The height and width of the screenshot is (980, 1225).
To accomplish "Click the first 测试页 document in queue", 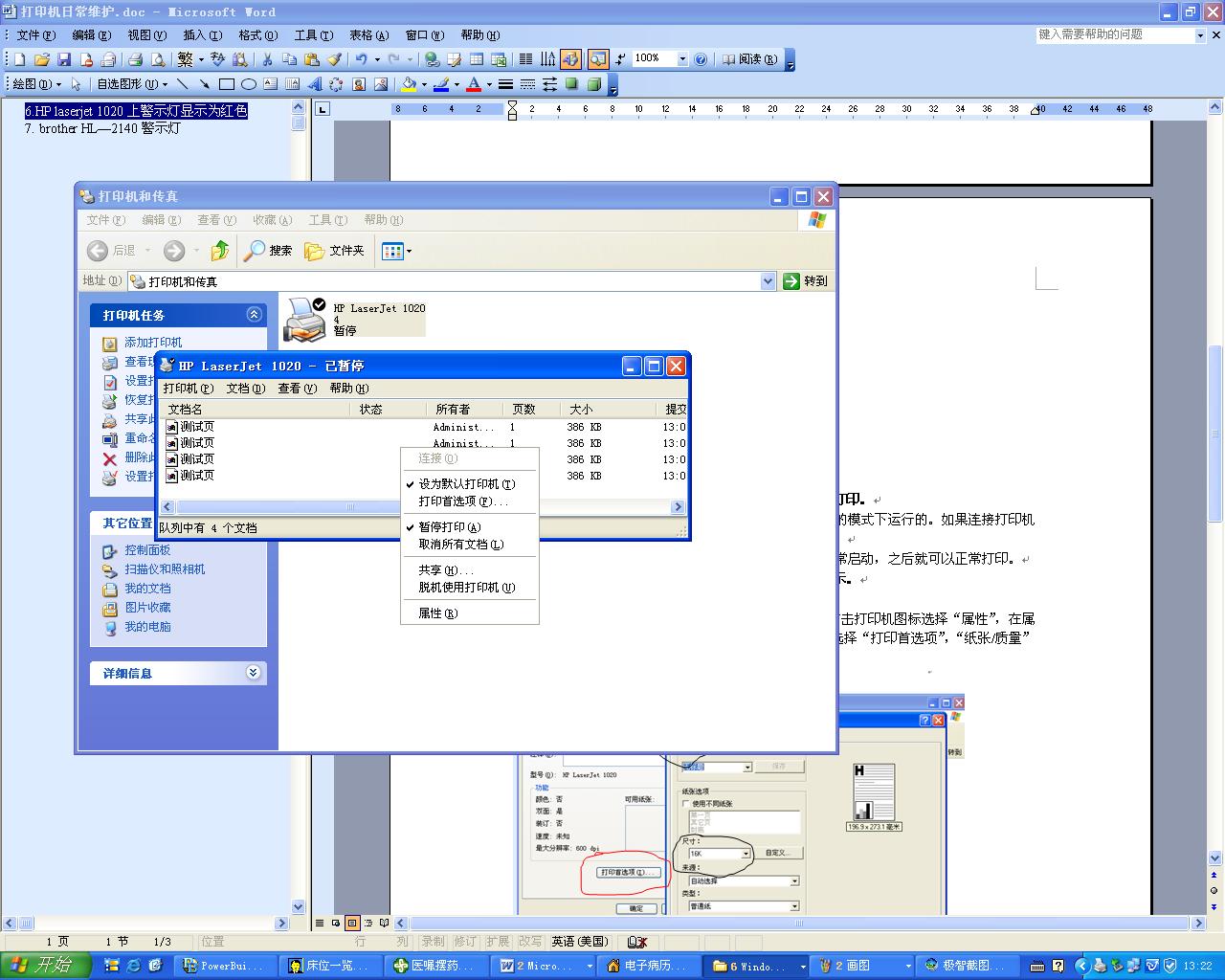I will coord(197,427).
